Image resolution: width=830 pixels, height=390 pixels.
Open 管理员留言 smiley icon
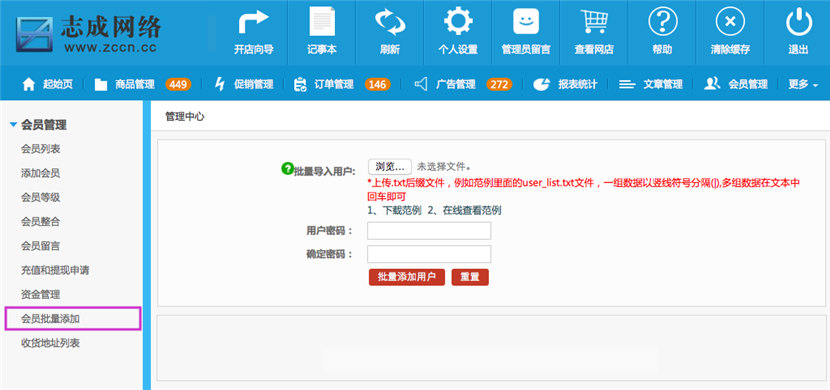click(526, 22)
